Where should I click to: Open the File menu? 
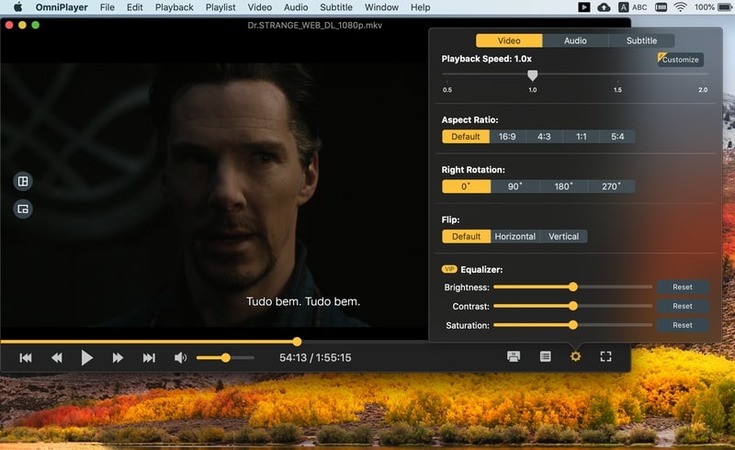[107, 7]
